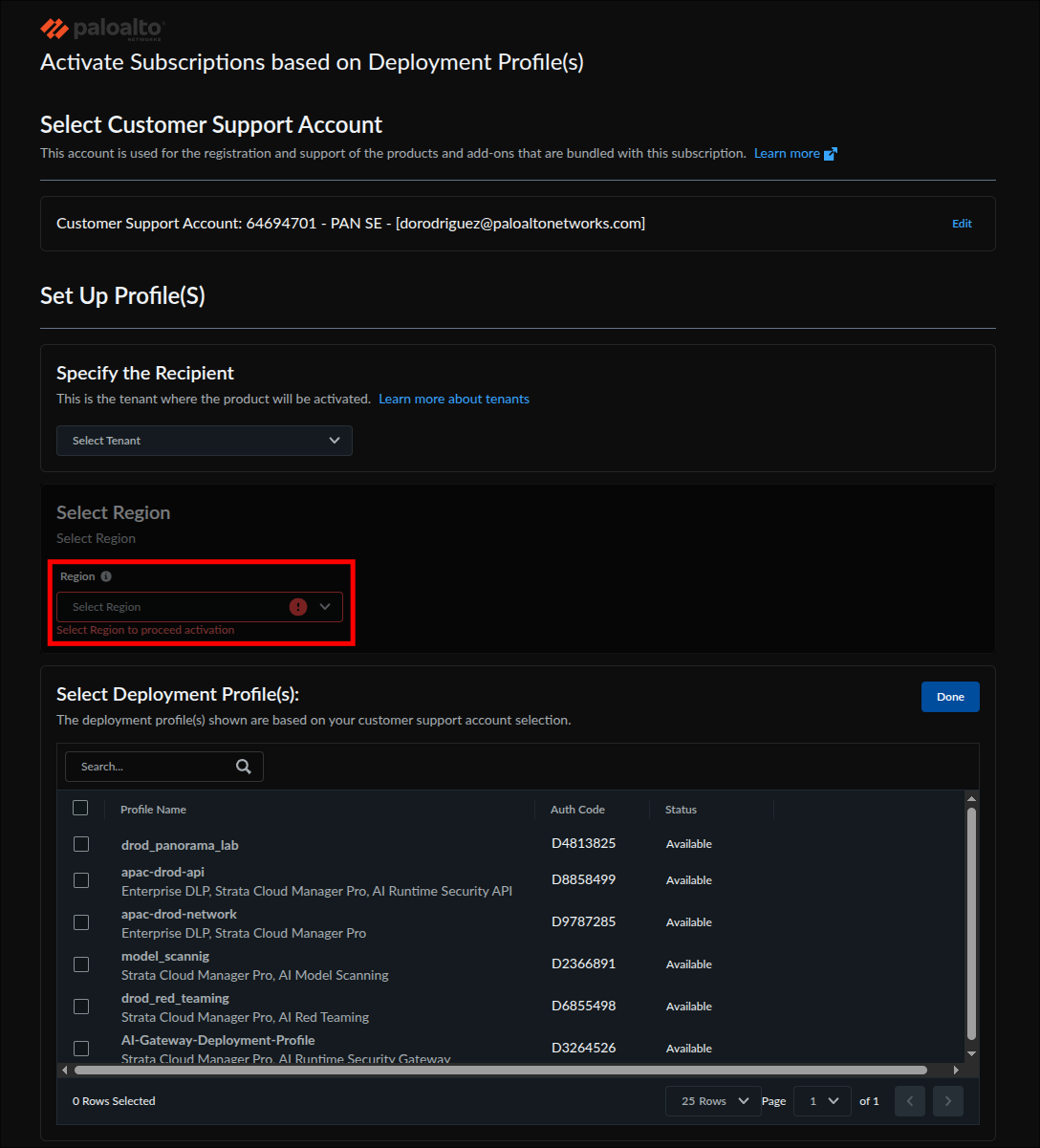The height and width of the screenshot is (1148, 1040).
Task: Click auth code D9787285
Action: pos(583,921)
